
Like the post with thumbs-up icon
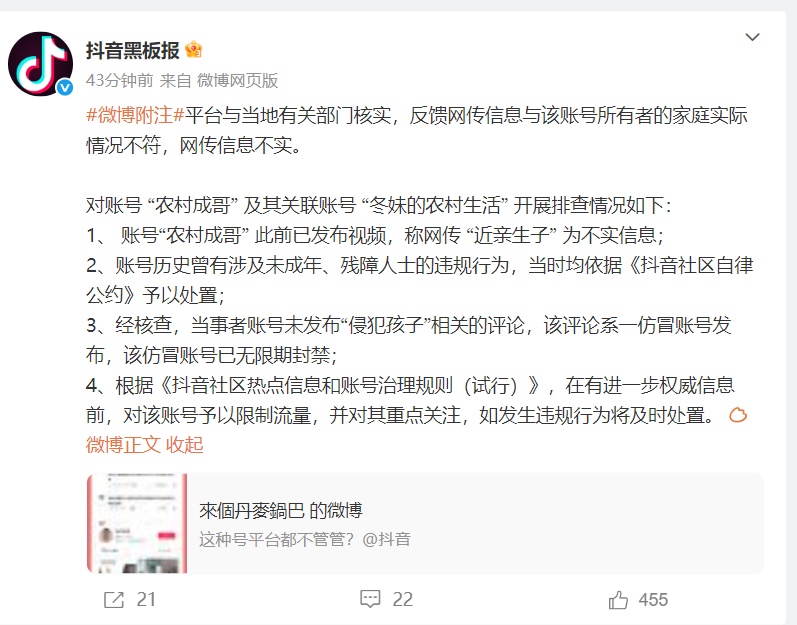(x=618, y=600)
